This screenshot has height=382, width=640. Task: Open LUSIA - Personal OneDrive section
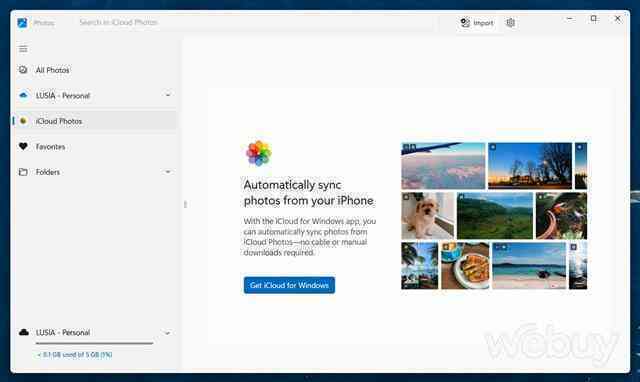click(x=96, y=96)
